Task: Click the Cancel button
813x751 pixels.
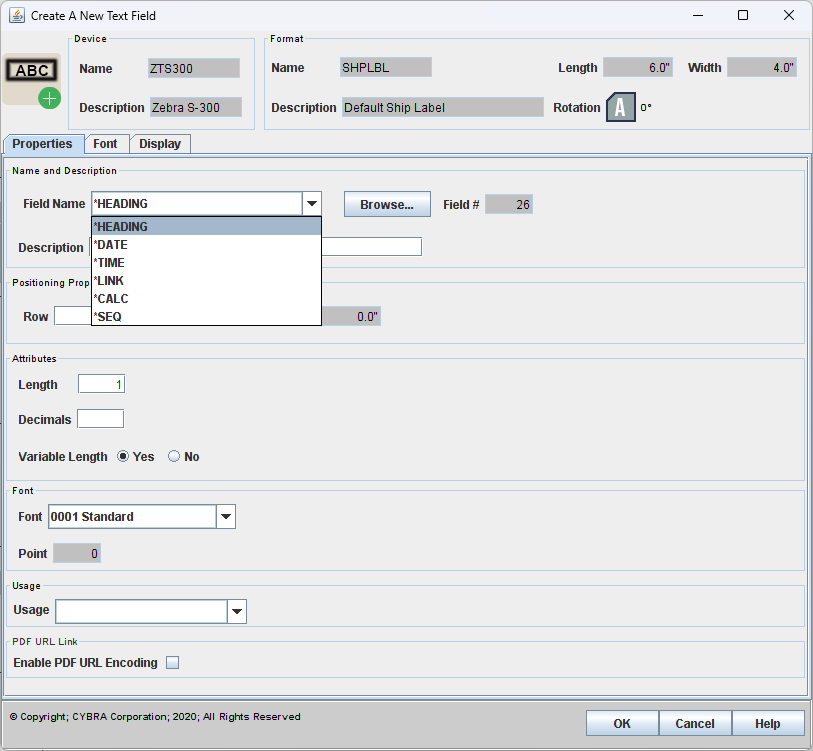Action: (x=695, y=723)
